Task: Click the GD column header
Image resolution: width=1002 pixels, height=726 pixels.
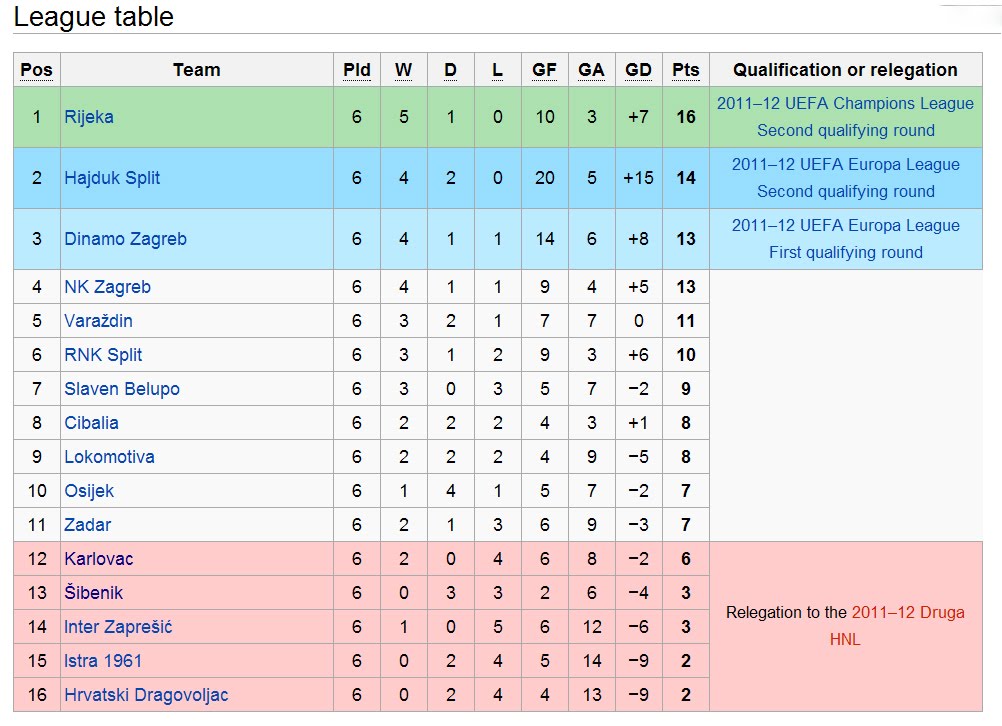Action: coord(638,70)
